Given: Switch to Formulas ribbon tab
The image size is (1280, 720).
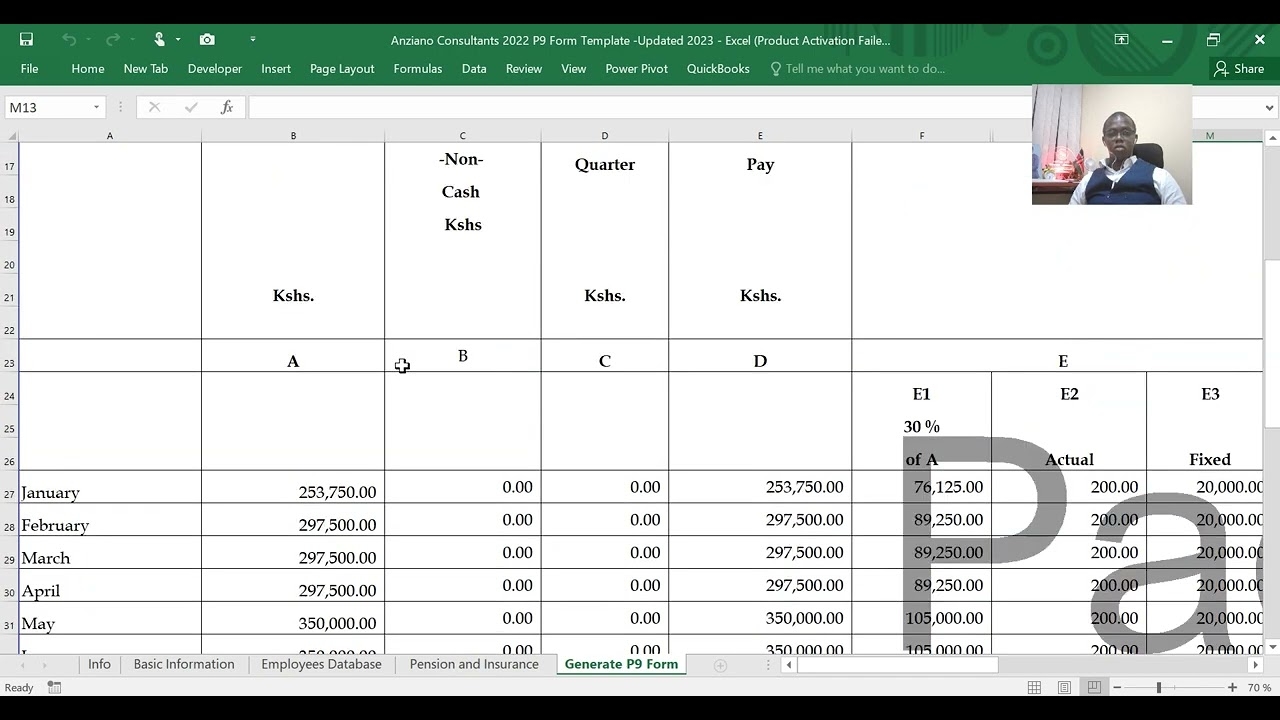Looking at the screenshot, I should point(418,68).
